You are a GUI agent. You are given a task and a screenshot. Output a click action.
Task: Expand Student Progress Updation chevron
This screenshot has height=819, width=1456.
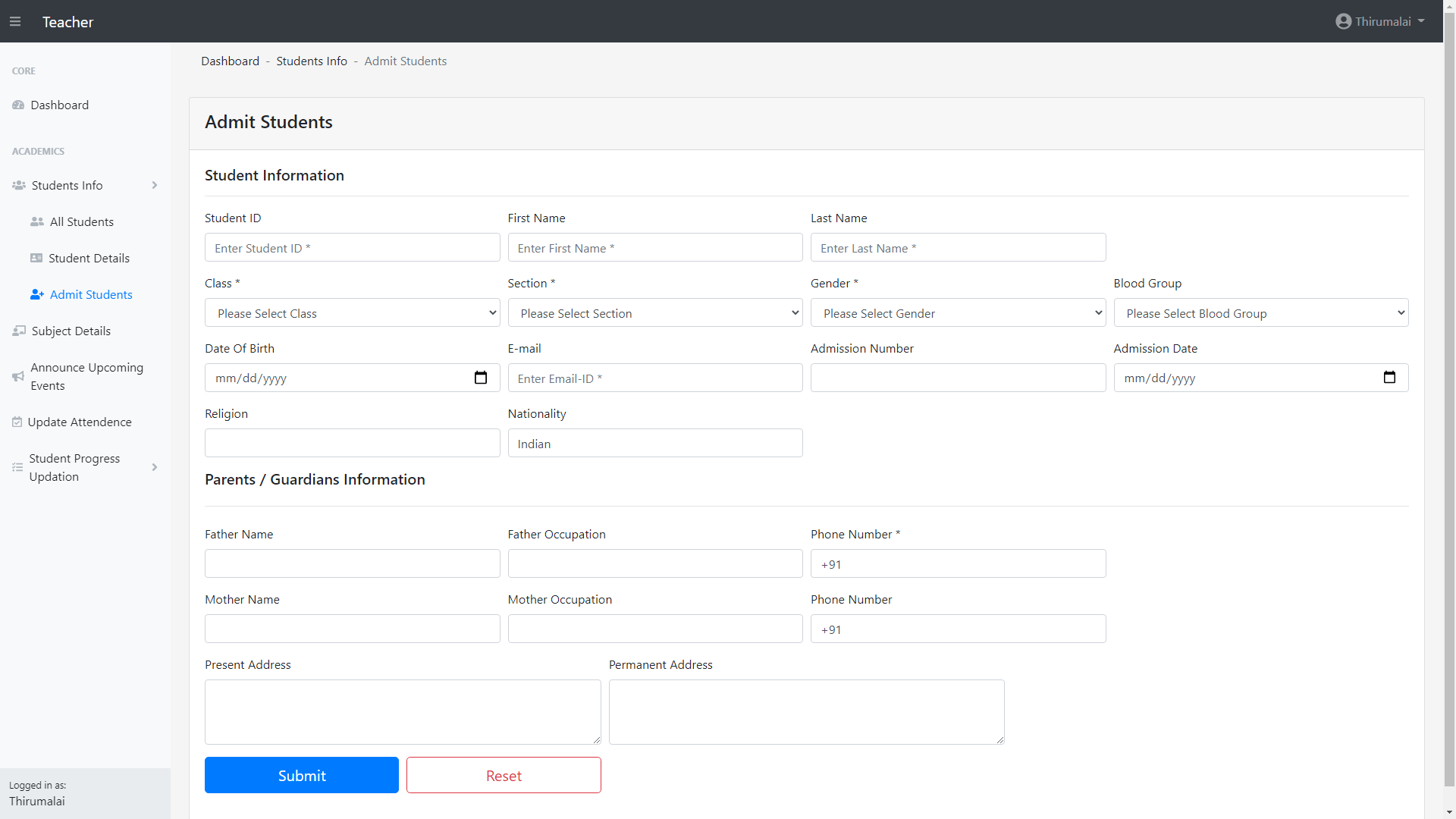(155, 467)
